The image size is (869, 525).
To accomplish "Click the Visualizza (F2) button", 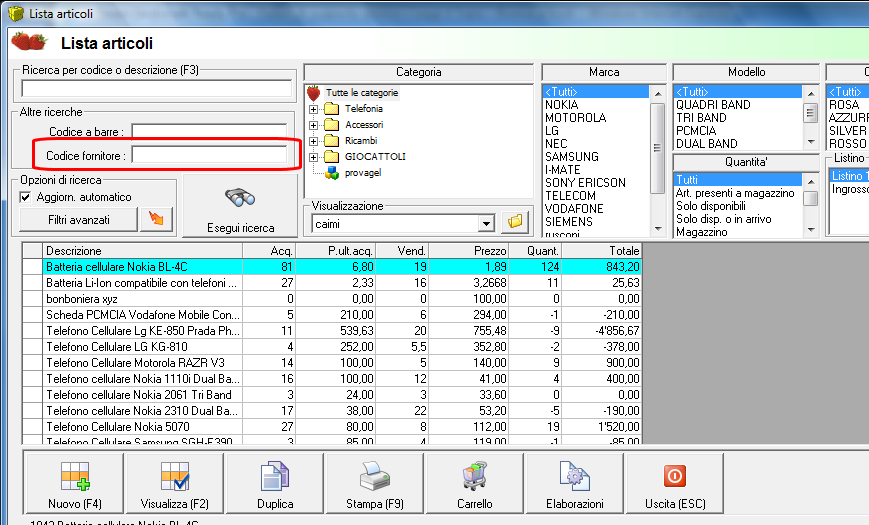I will point(175,483).
